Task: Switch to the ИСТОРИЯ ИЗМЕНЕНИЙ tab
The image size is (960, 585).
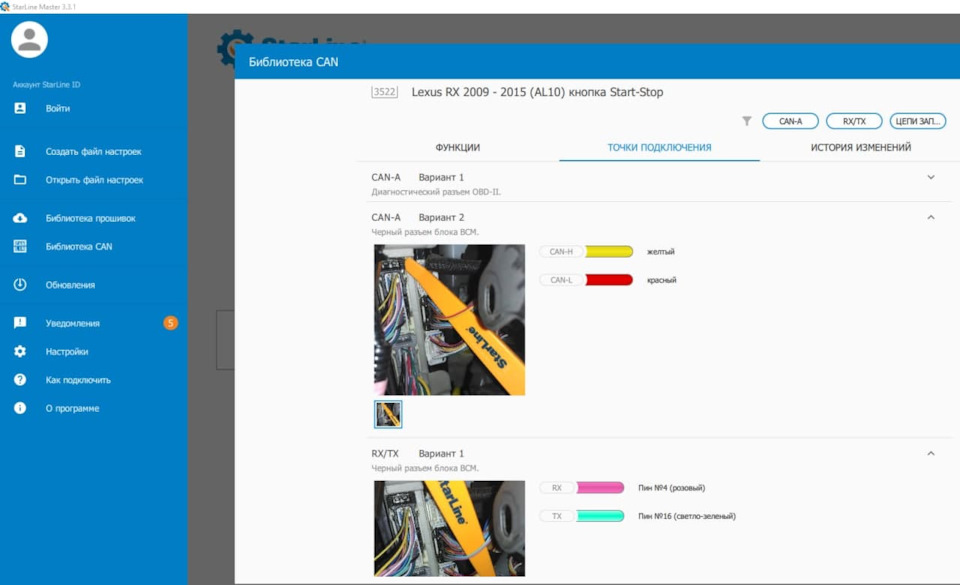Action: pyautogui.click(x=861, y=147)
